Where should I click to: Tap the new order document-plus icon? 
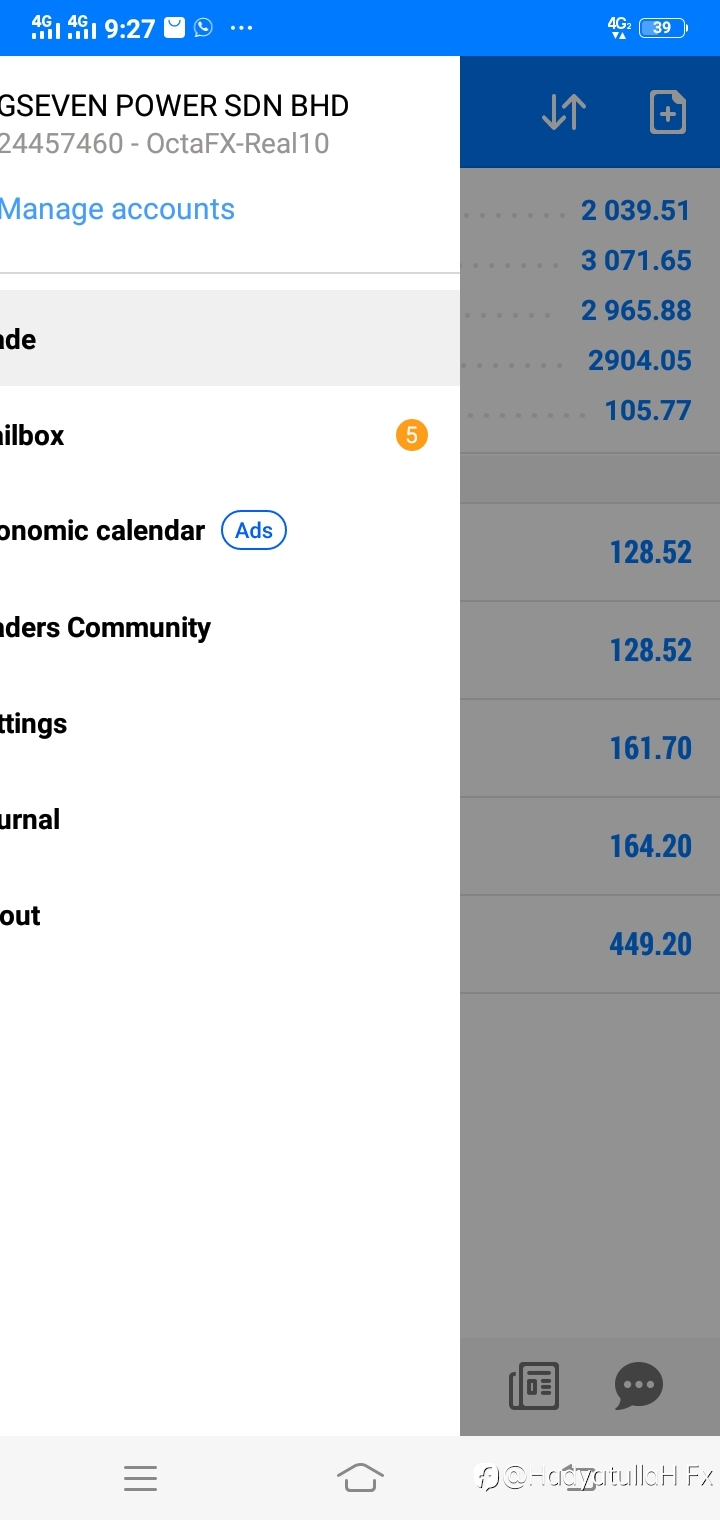[x=668, y=112]
